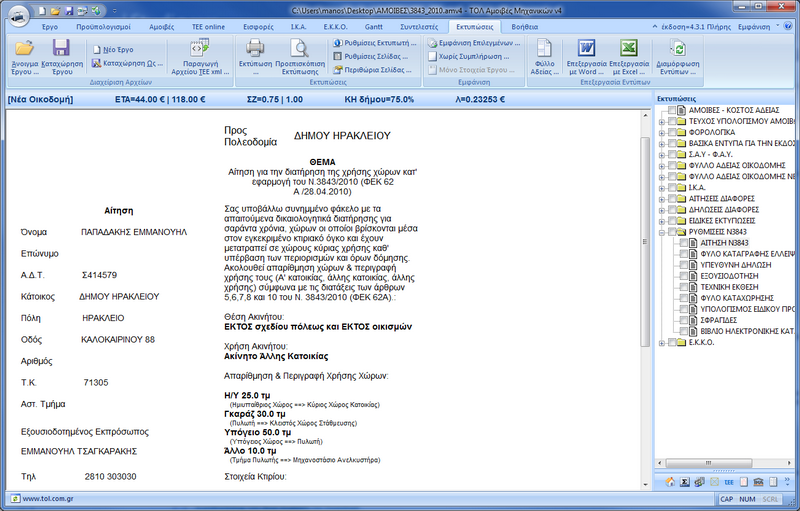Click the Καταχώρηση Έργου save icon
The width and height of the screenshot is (800, 511).
[x=60, y=50]
